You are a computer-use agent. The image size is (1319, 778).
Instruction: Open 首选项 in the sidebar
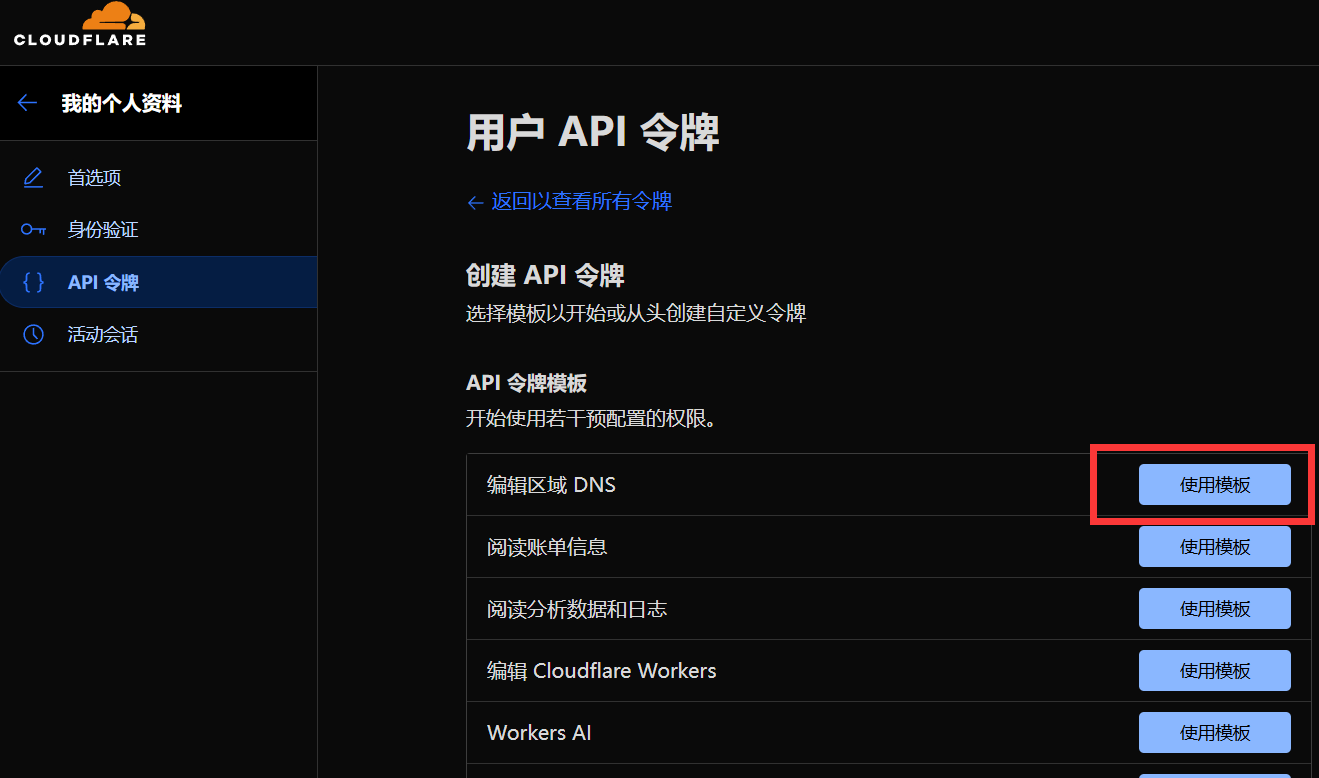coord(94,178)
